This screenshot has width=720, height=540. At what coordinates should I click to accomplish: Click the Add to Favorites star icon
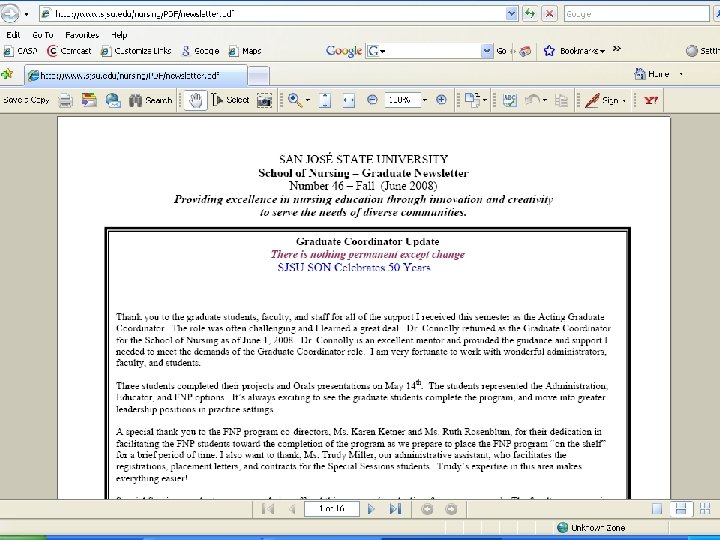[x=6, y=74]
